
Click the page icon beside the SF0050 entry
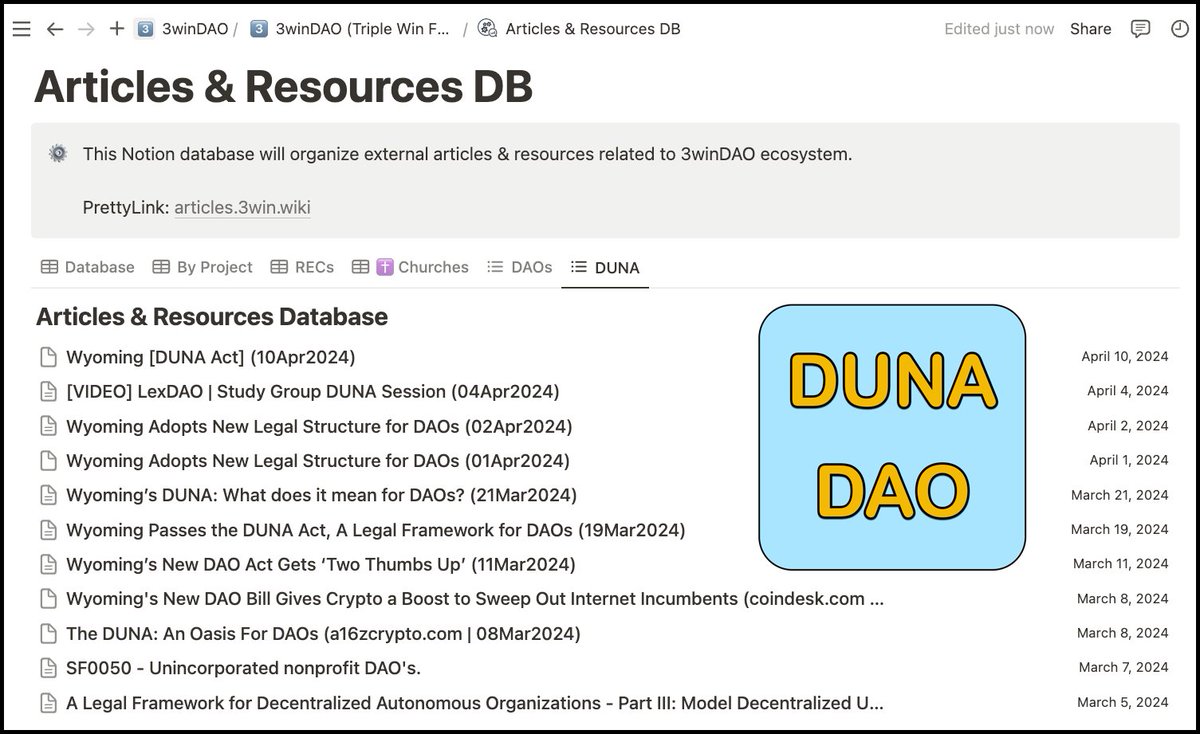tap(48, 668)
